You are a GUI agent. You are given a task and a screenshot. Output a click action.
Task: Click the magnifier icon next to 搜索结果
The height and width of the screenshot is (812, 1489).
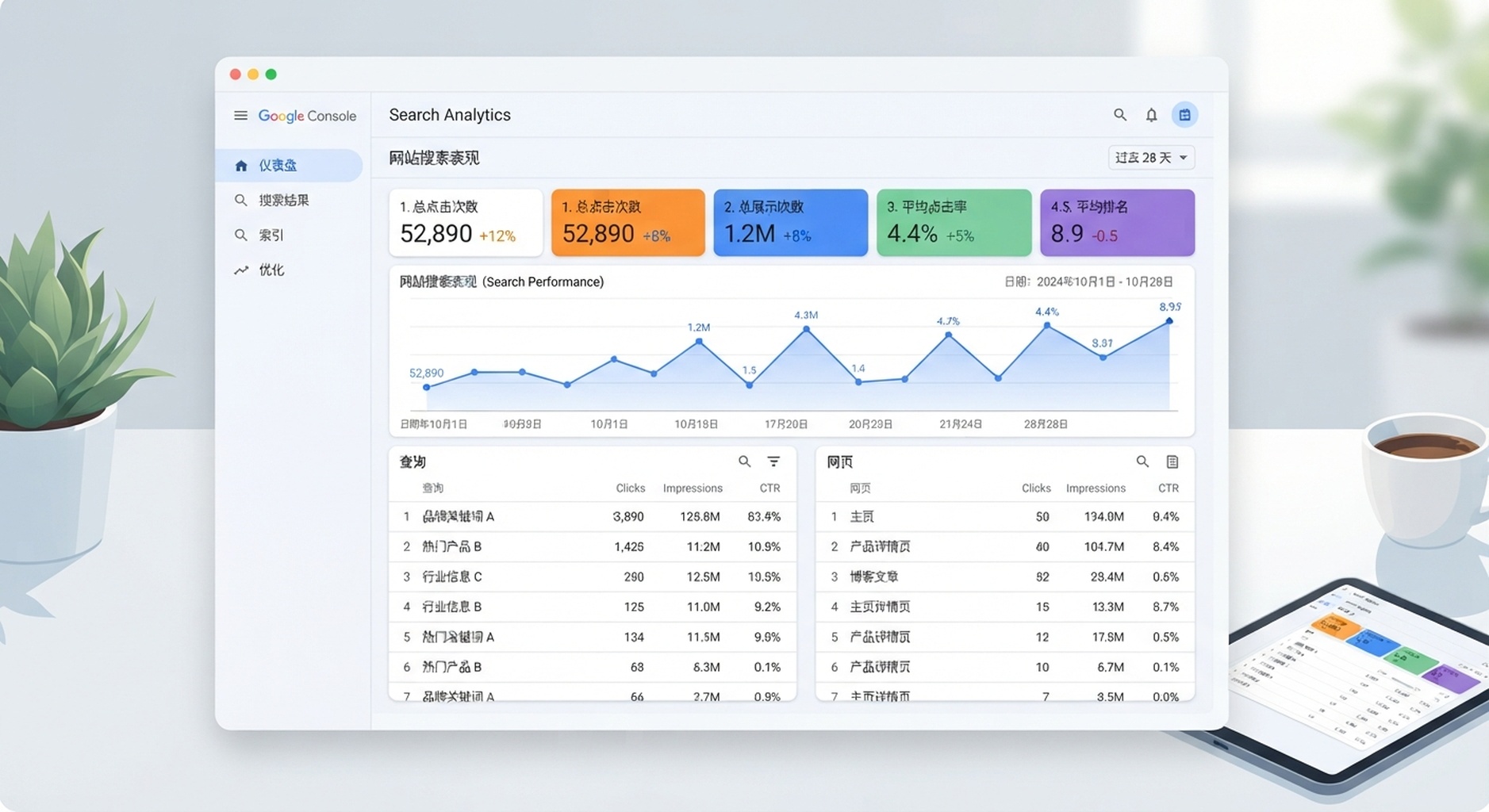tap(241, 200)
